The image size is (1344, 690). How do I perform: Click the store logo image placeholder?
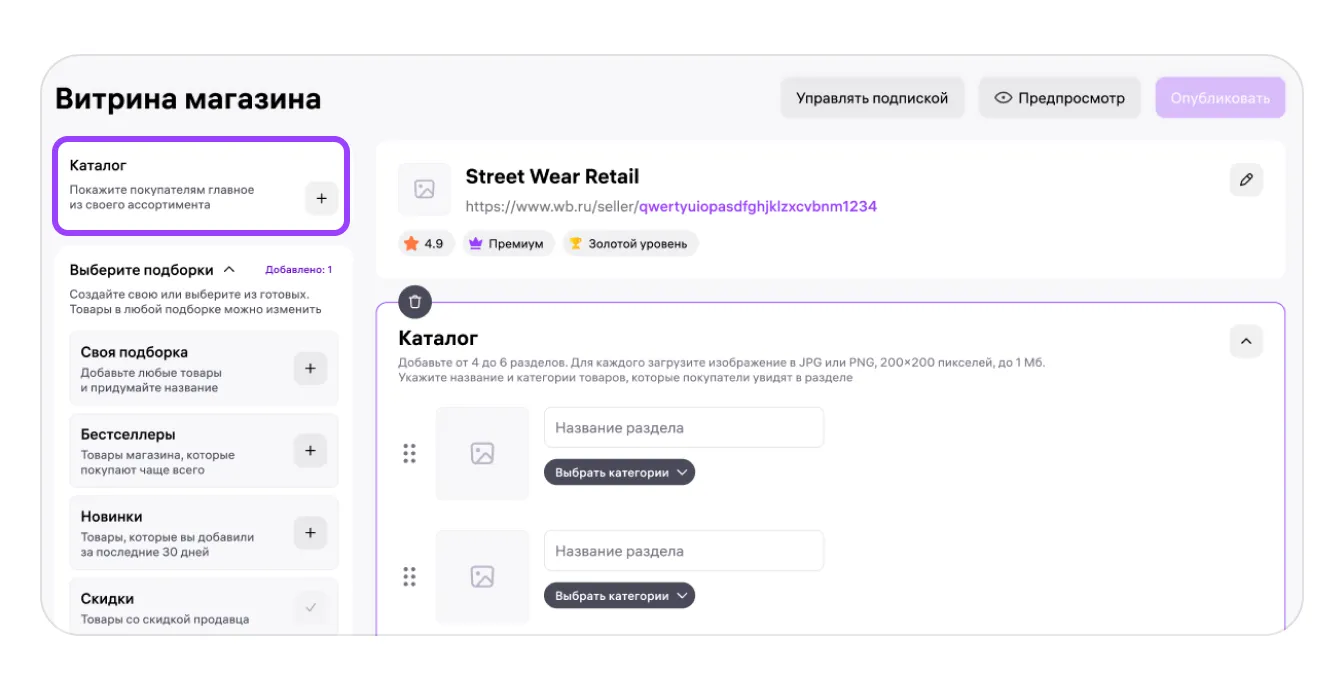tap(424, 189)
